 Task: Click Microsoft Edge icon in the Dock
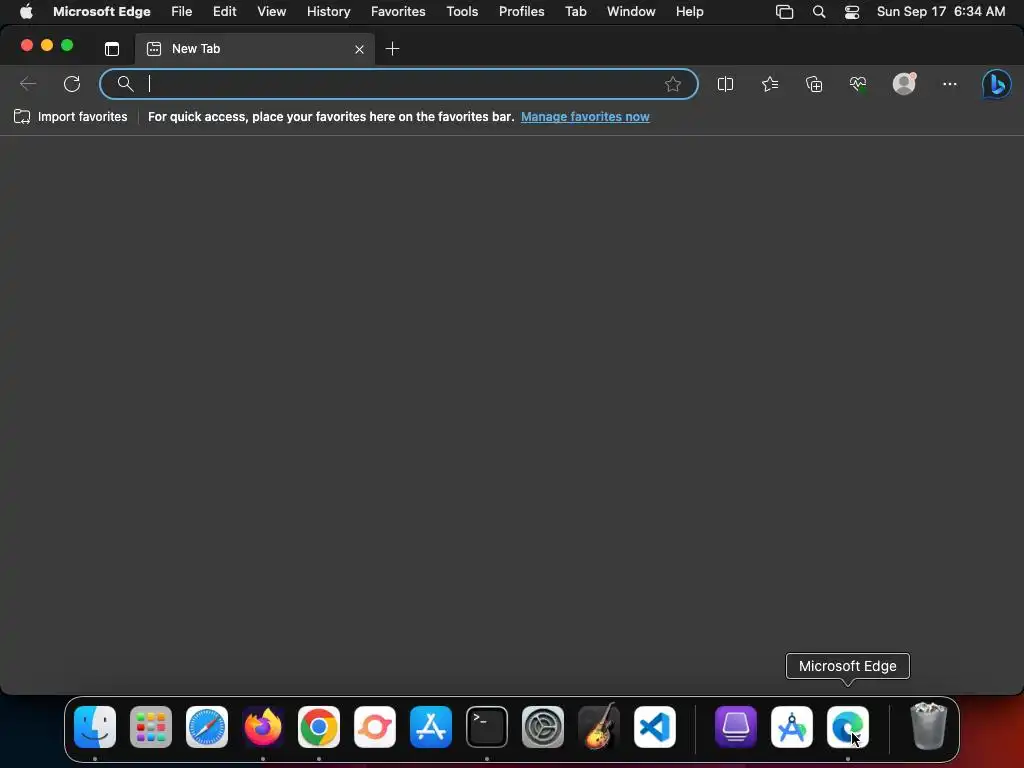coord(848,727)
